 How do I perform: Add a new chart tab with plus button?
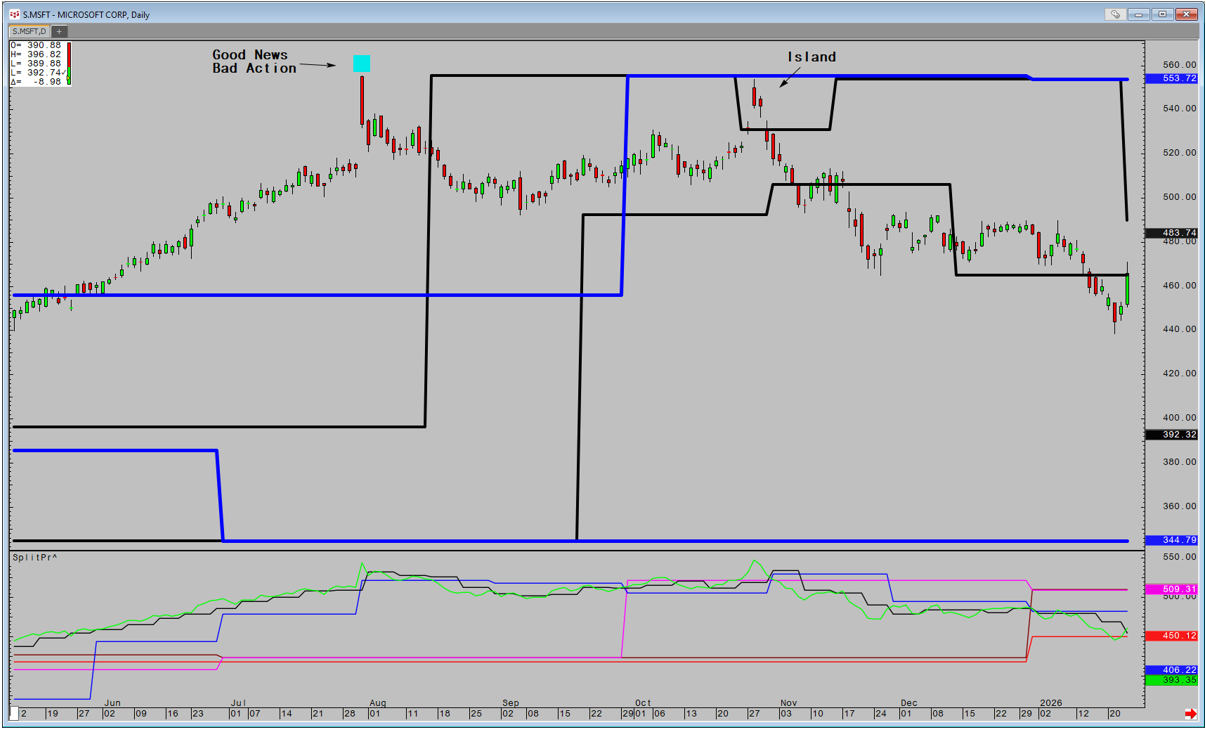pyautogui.click(x=59, y=31)
